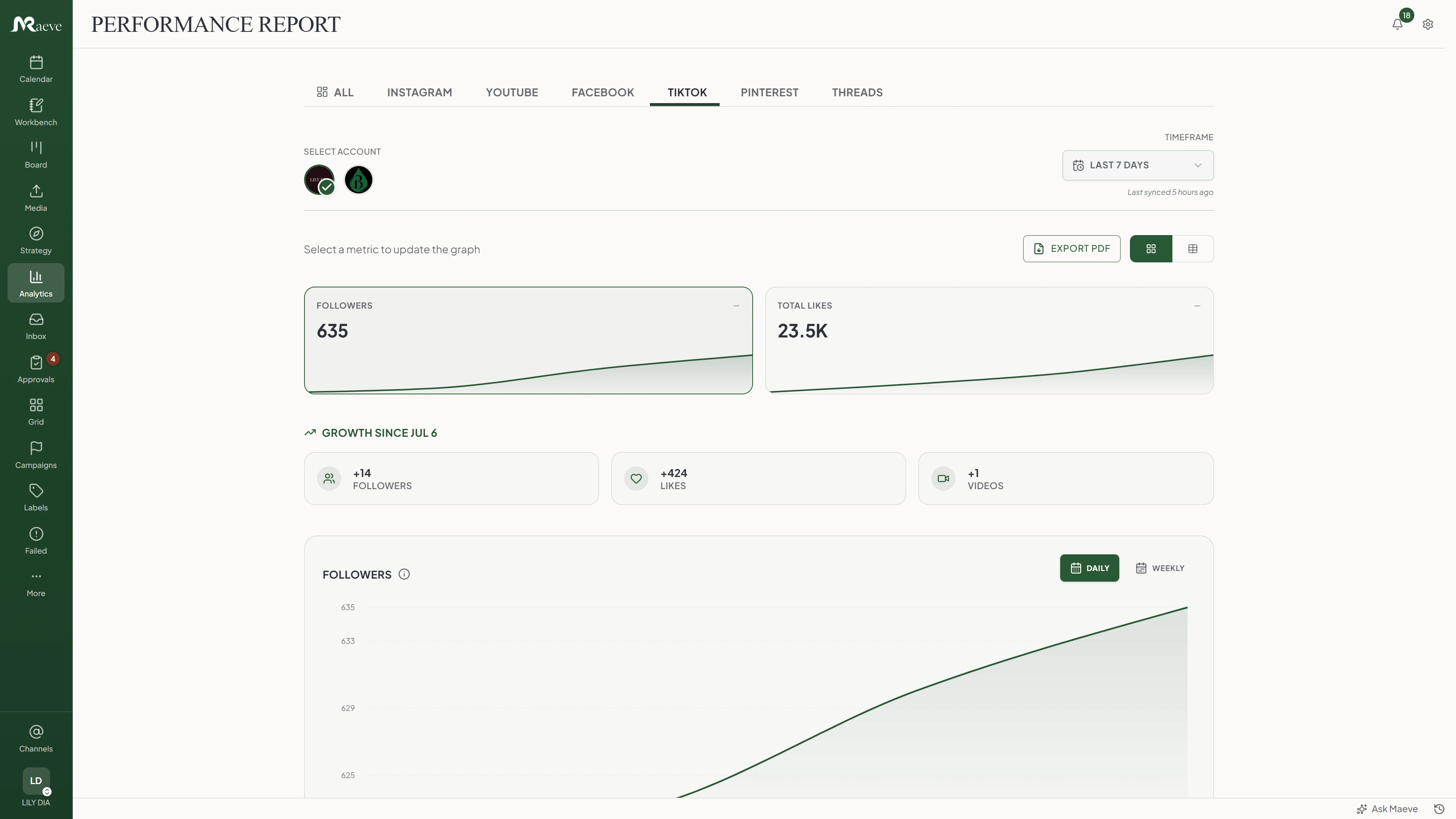Screen dimensions: 1456x819
Task: Collapse the Total Likes card dash
Action: (x=1197, y=306)
